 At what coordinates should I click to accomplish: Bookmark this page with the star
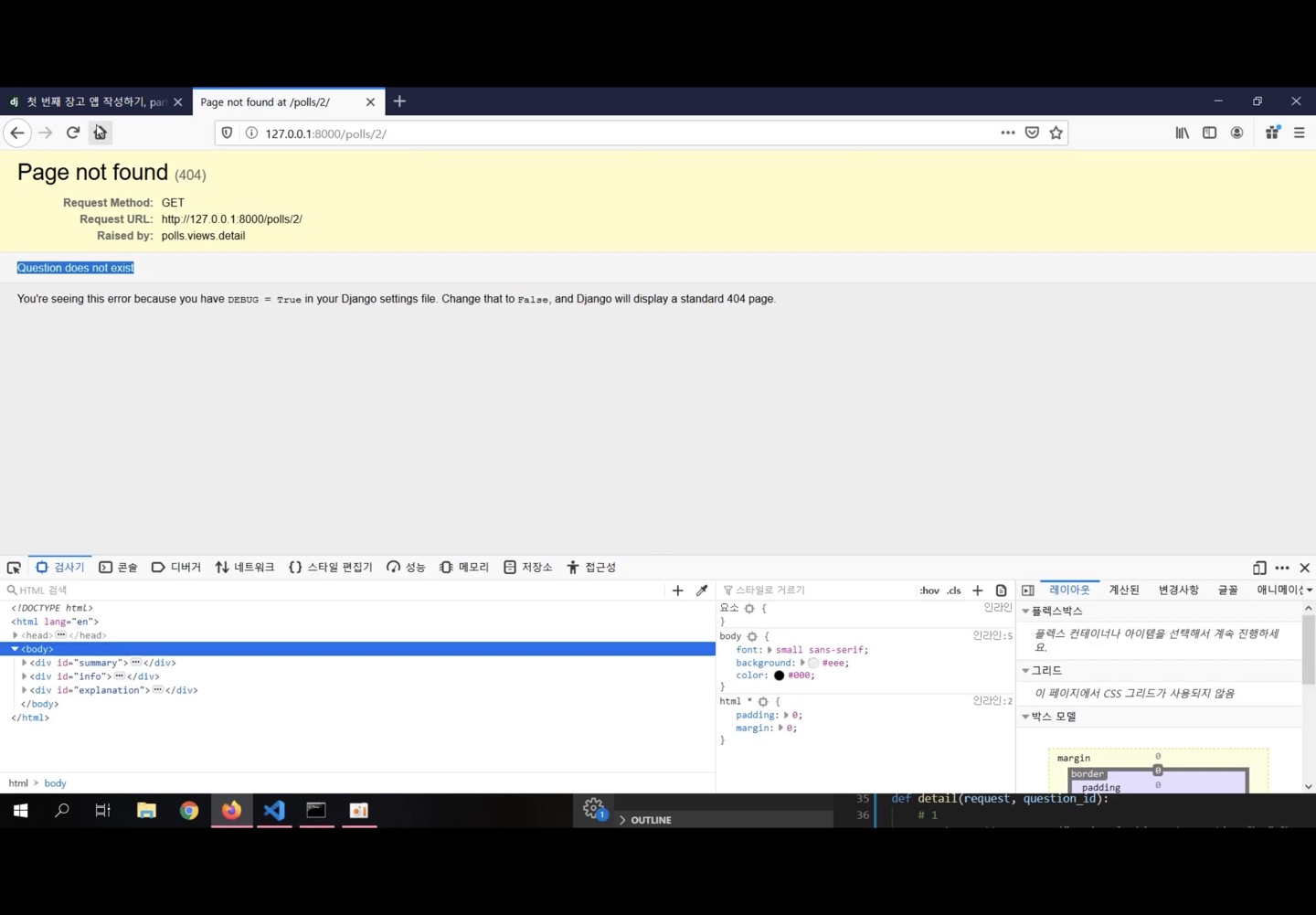tap(1056, 133)
